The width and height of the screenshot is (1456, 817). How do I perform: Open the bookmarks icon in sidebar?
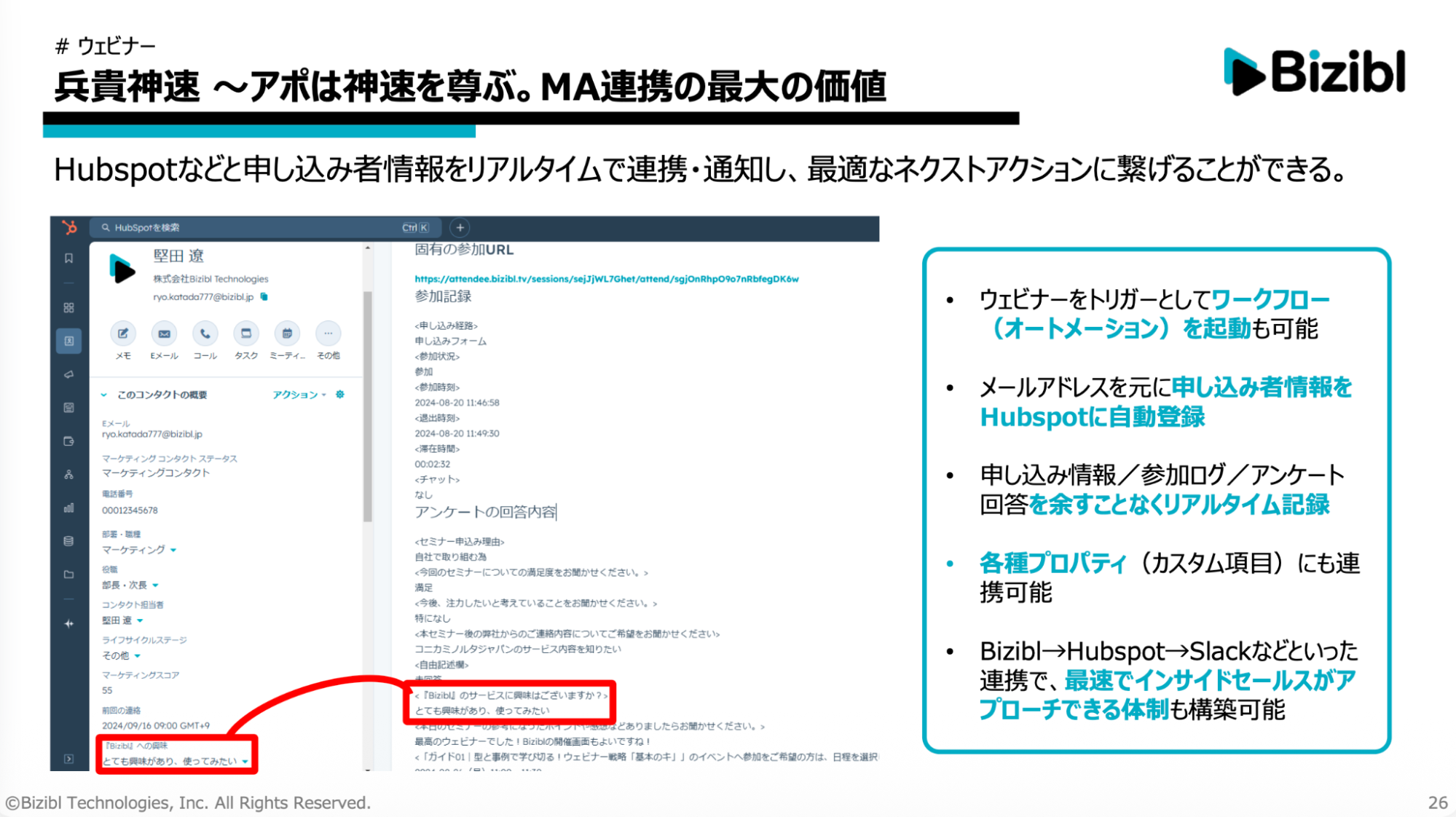coord(68,258)
